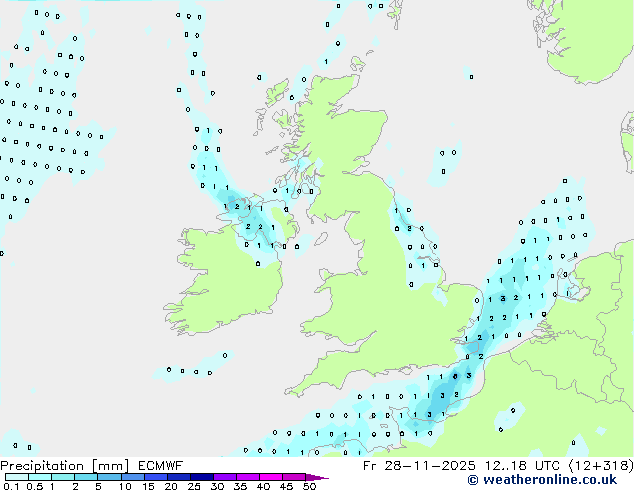Click the '45' legend scale label

click(286, 486)
